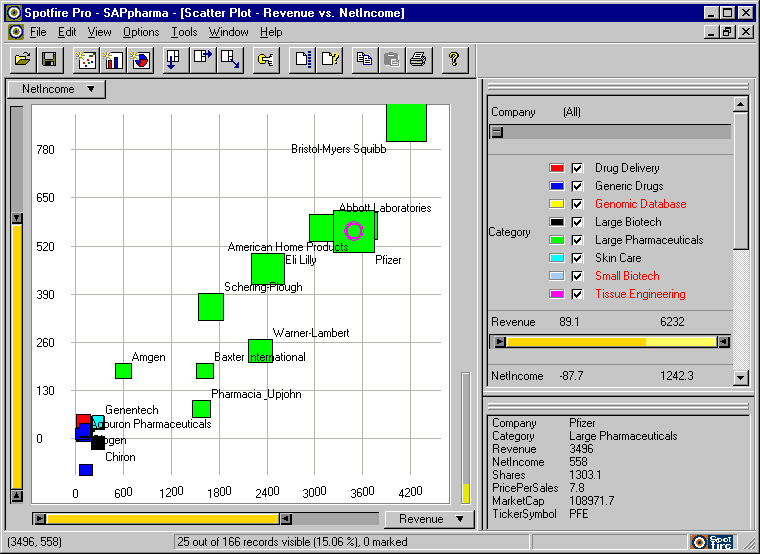The height and width of the screenshot is (554, 760).
Task: Cascade windows with diagonal-arrow icon
Action: [230, 60]
